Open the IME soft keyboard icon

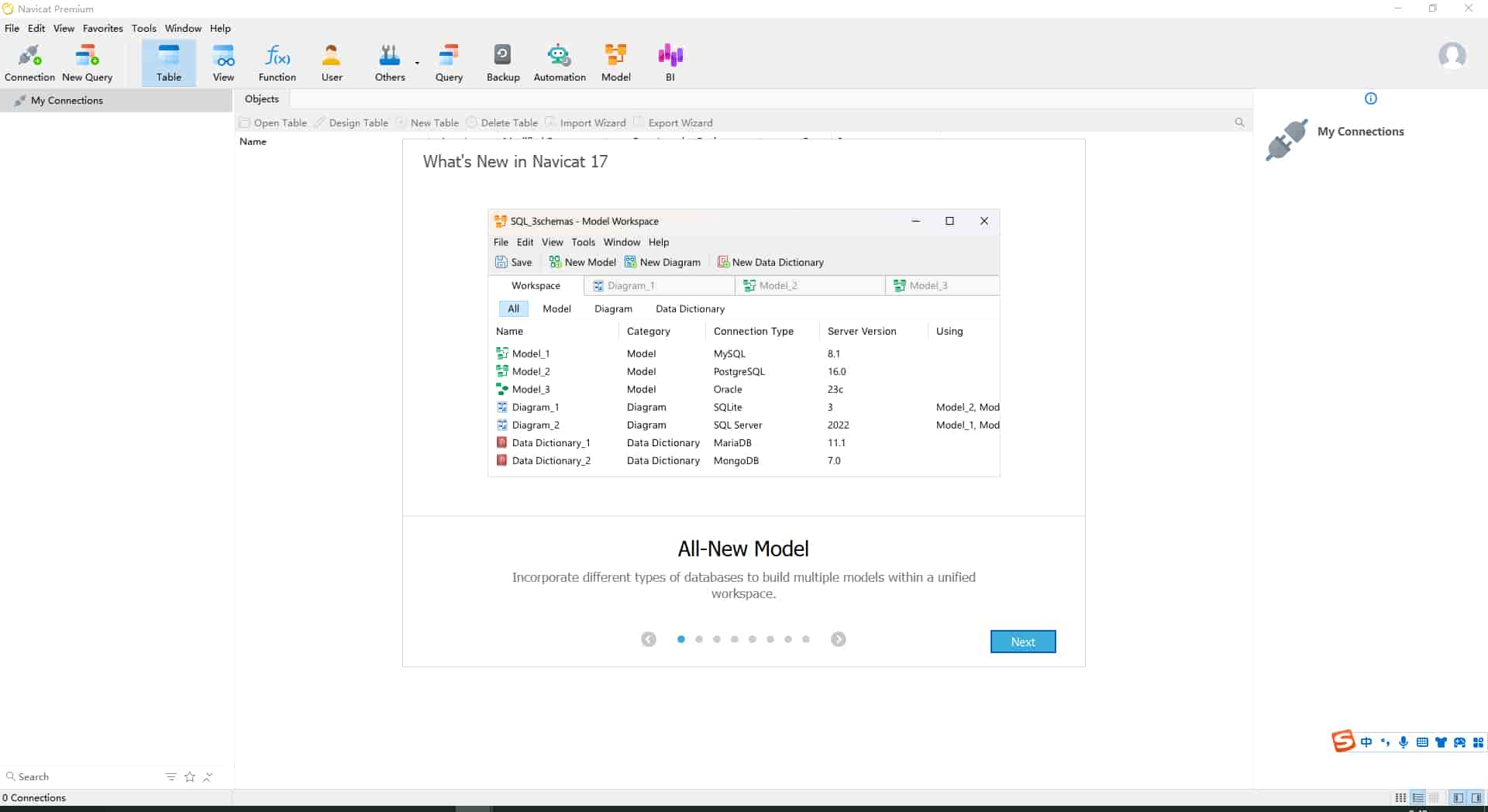coord(1422,742)
